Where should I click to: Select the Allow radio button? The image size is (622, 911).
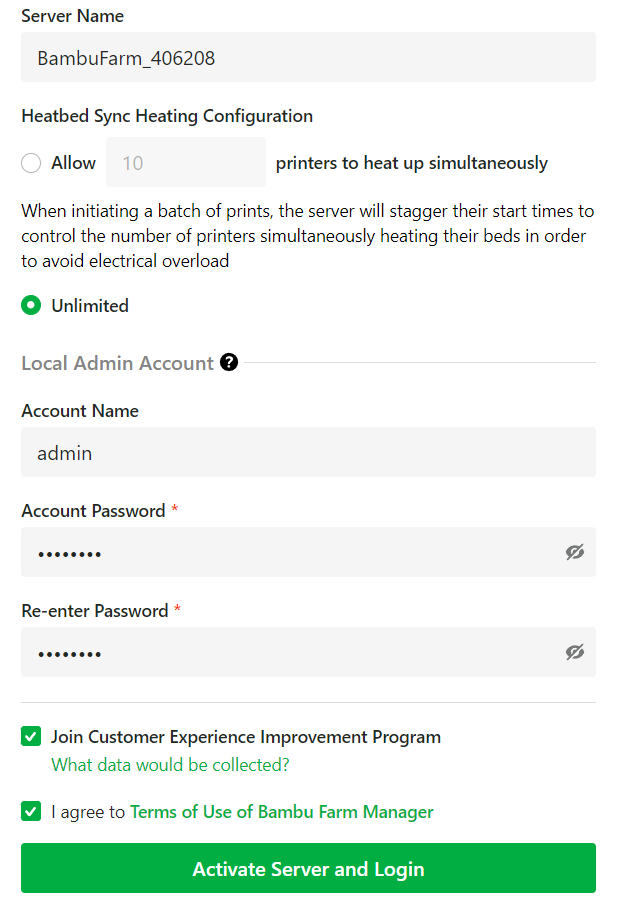click(x=31, y=163)
